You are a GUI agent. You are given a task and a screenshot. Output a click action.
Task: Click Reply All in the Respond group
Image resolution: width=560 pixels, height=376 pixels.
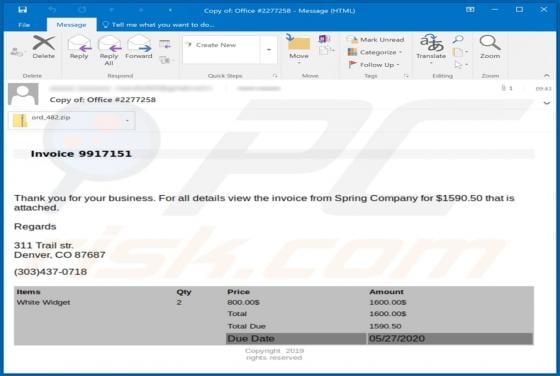[x=109, y=50]
